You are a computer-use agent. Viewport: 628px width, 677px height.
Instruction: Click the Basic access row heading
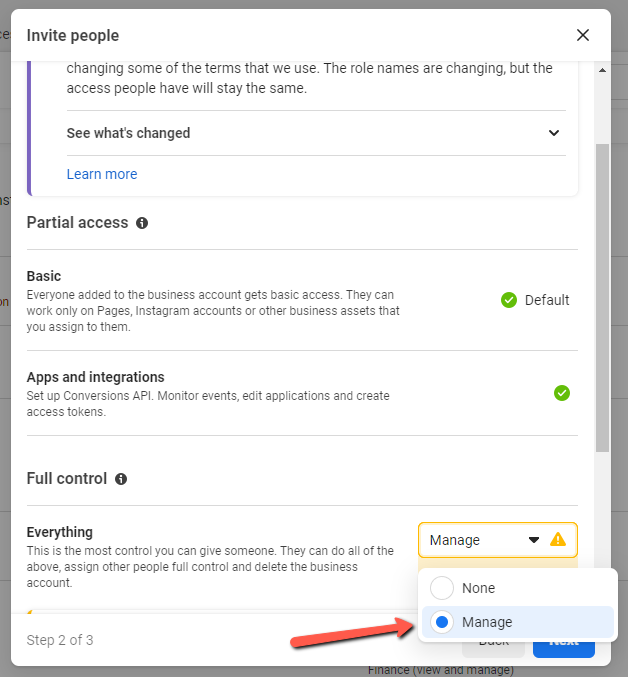[44, 276]
